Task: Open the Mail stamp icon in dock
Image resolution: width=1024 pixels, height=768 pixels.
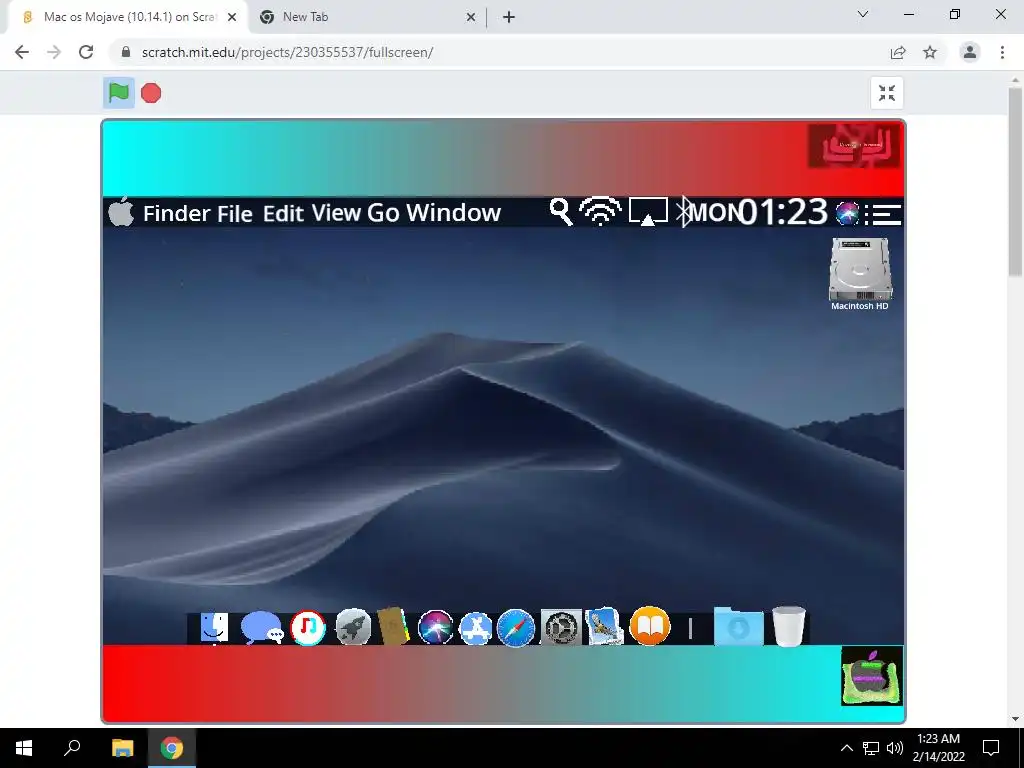Action: 604,626
